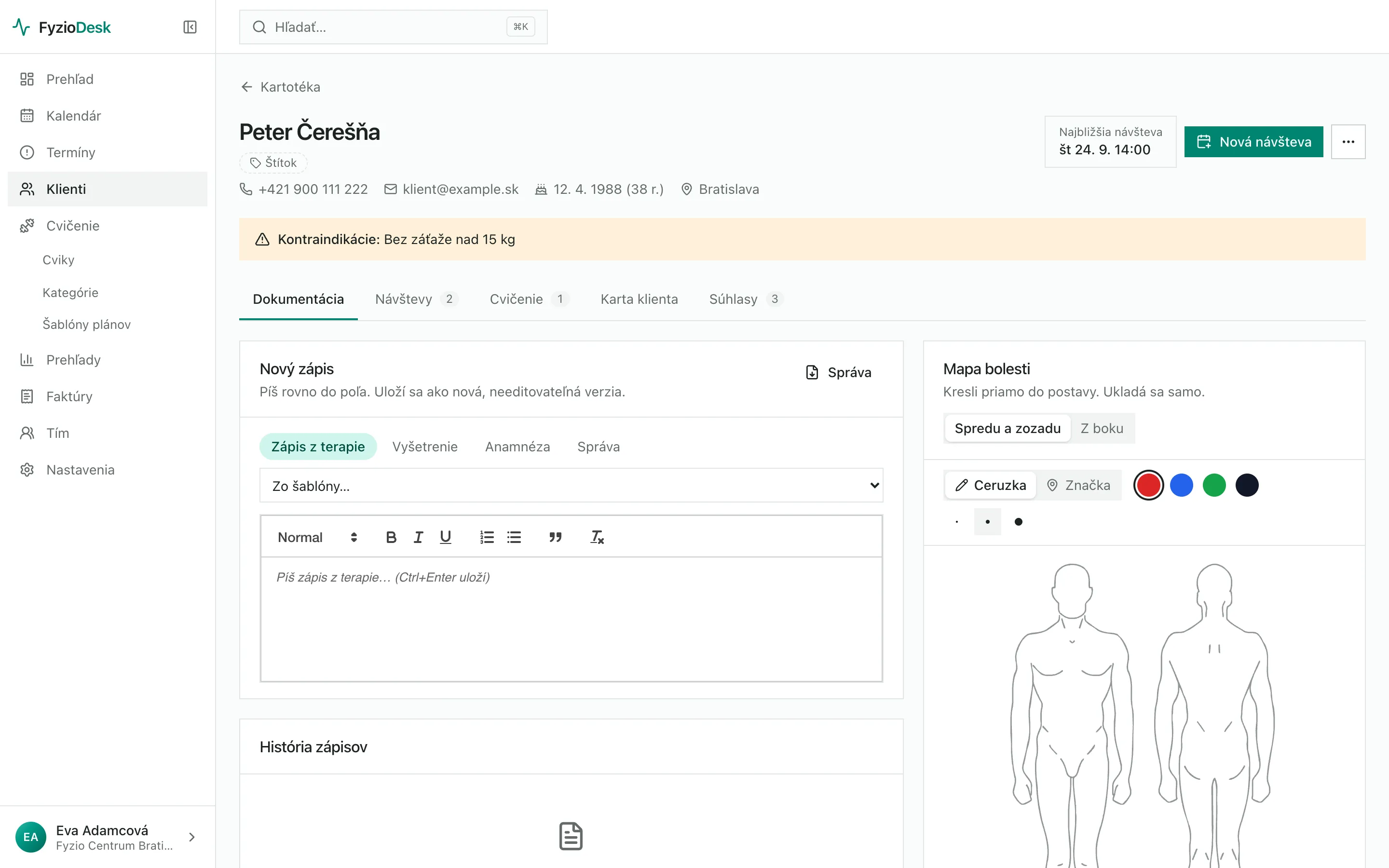
Task: Click the empty history document icon
Action: pyautogui.click(x=571, y=837)
